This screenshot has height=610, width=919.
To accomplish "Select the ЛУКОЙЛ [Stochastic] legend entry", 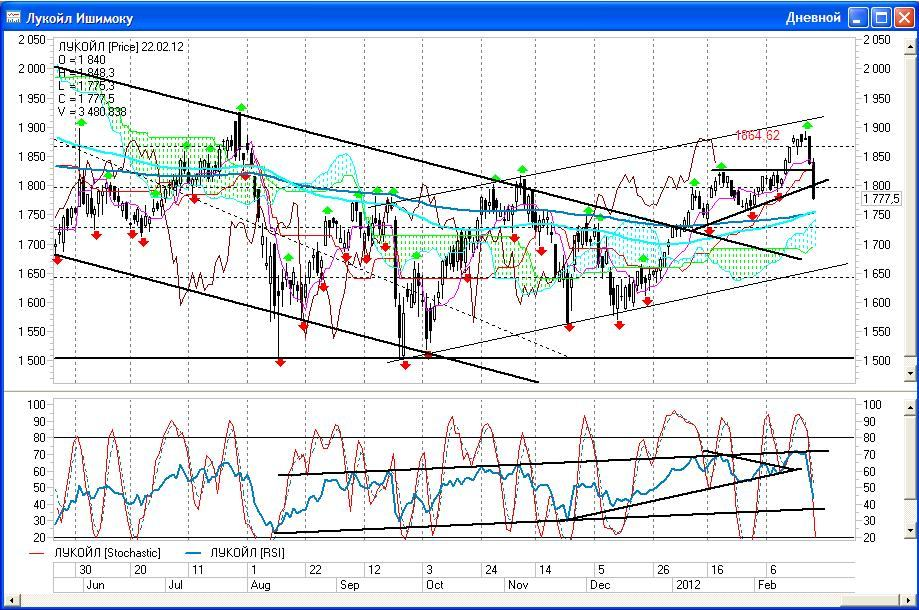I will tap(95, 553).
